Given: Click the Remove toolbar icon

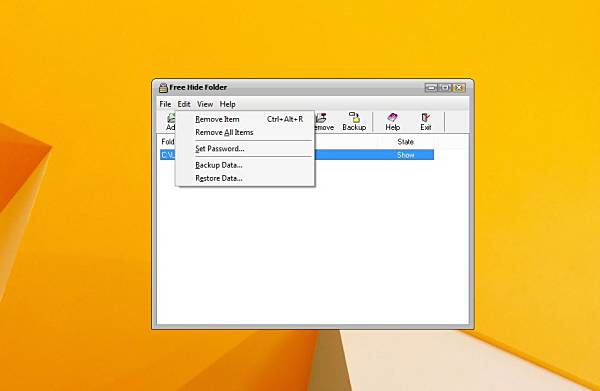Looking at the screenshot, I should 324,122.
